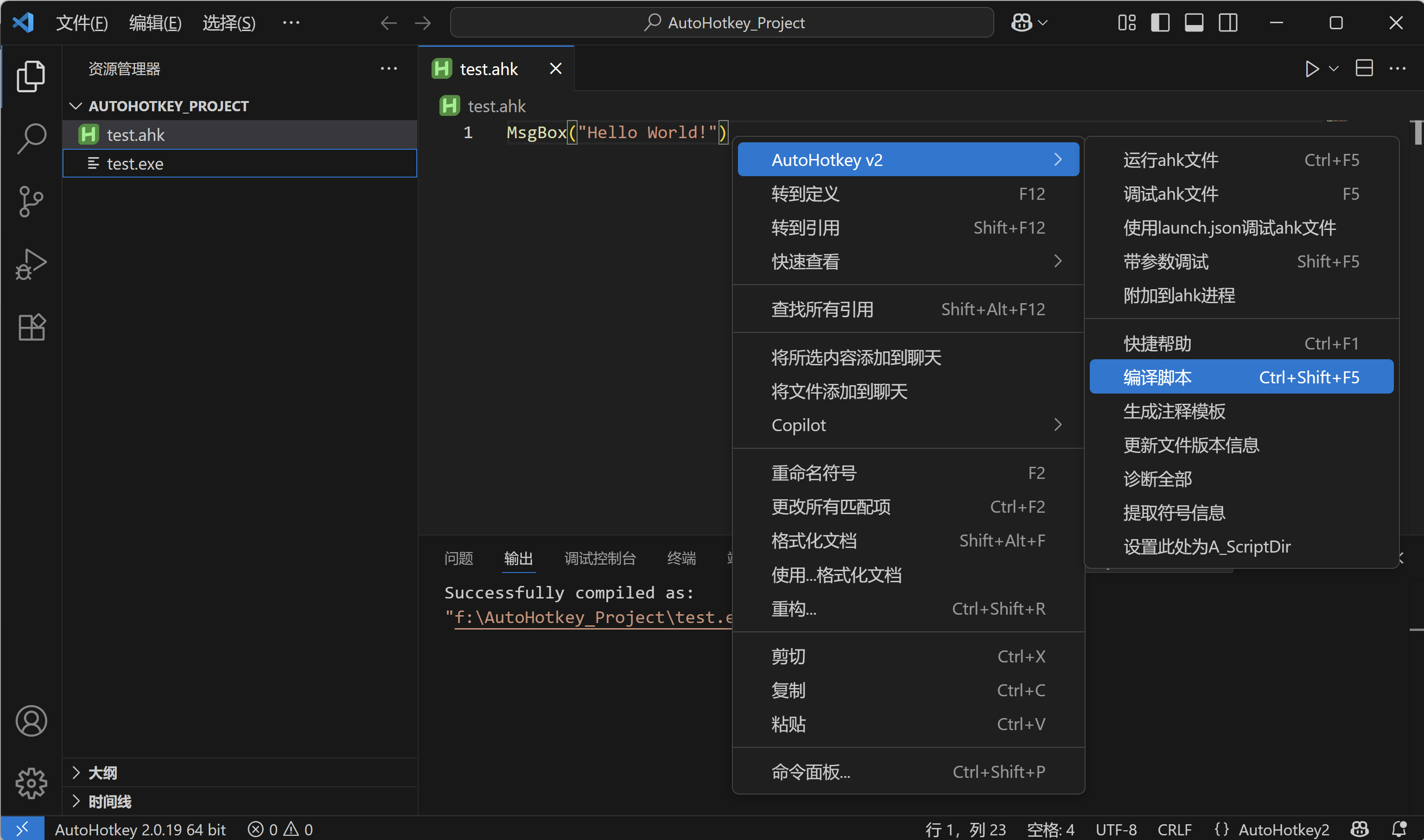This screenshot has height=840, width=1424.
Task: Open the Search view in activity bar
Action: (x=31, y=139)
